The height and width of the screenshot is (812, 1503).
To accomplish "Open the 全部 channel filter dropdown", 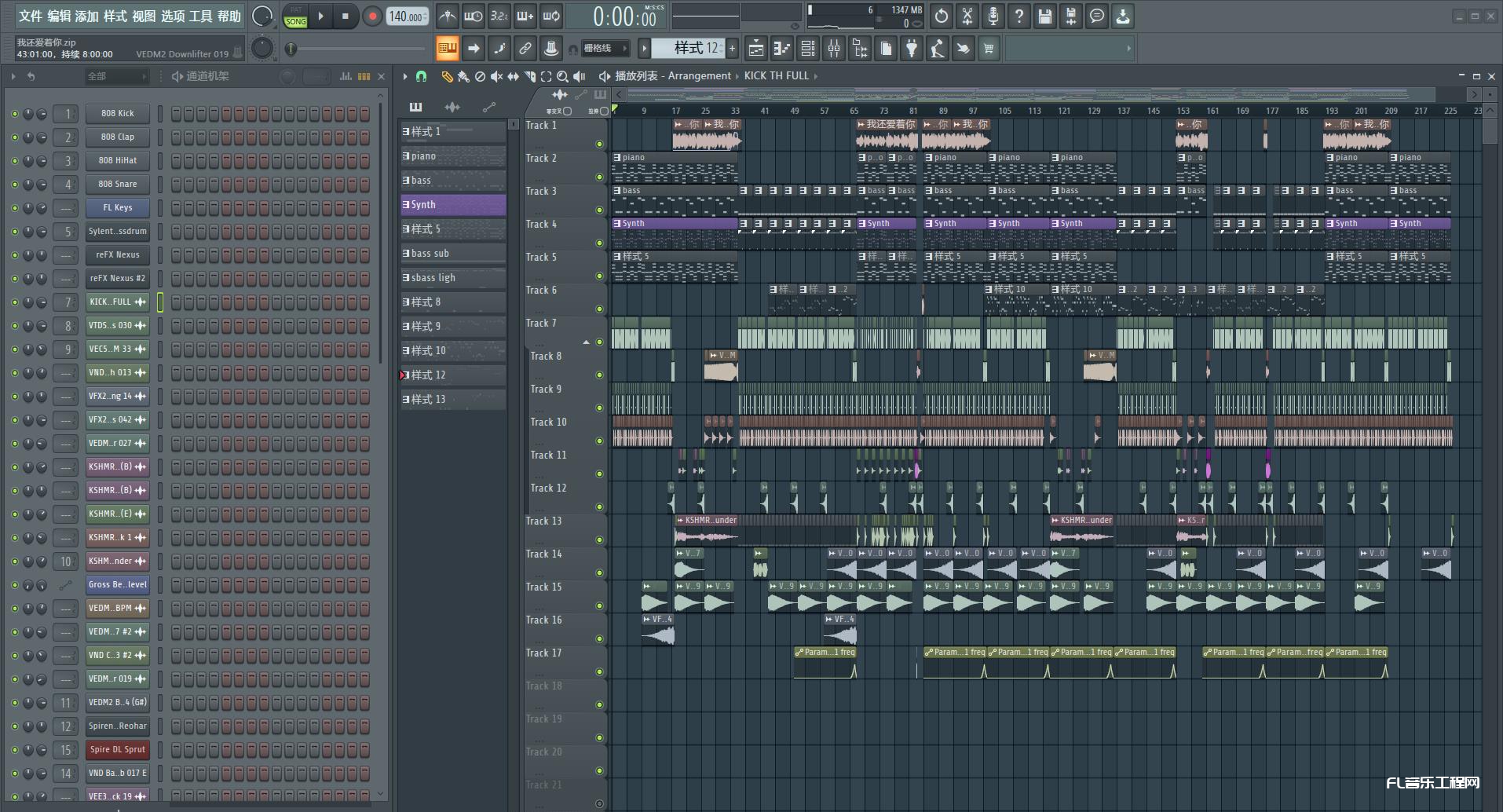I will 116,76.
